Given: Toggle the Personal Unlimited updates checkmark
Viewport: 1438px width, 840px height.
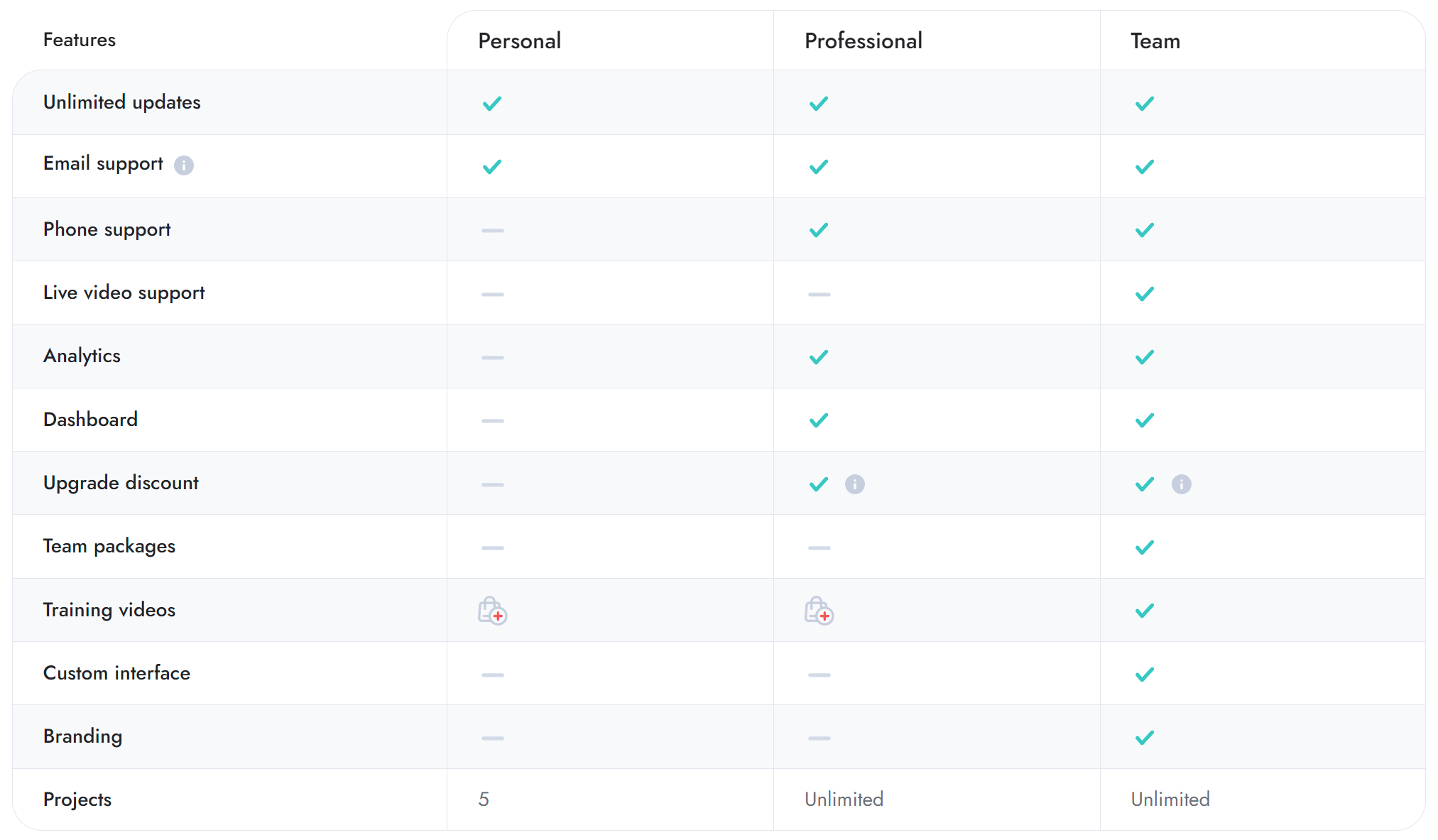Looking at the screenshot, I should 492,103.
